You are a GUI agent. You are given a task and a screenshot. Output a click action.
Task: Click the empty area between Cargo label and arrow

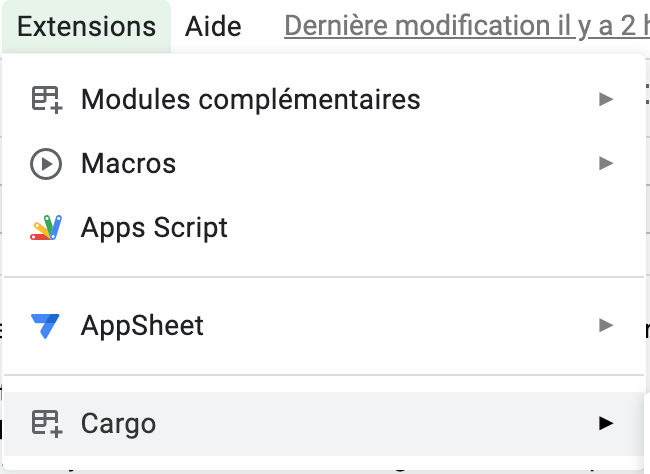point(380,423)
